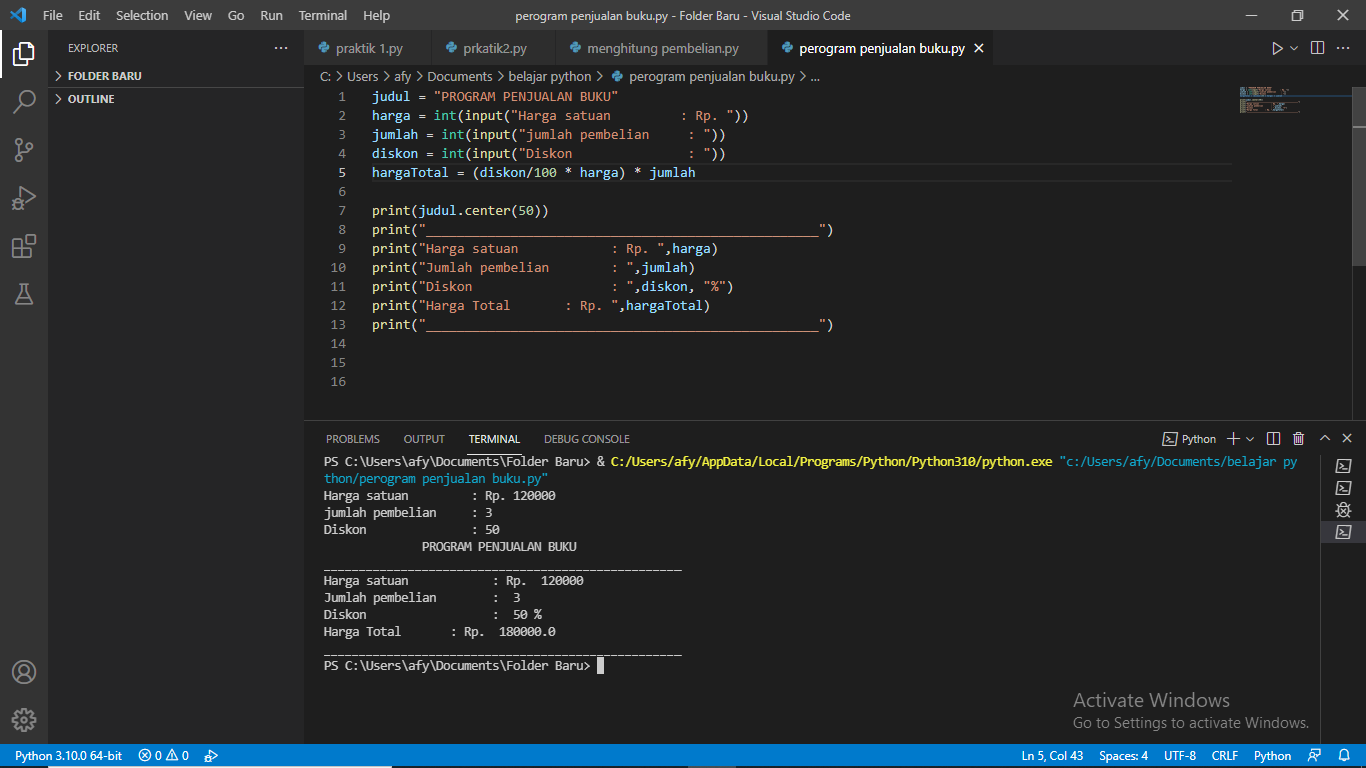This screenshot has width=1366, height=768.
Task: Open the new terminal launch profile dropdown
Action: pos(1251,439)
